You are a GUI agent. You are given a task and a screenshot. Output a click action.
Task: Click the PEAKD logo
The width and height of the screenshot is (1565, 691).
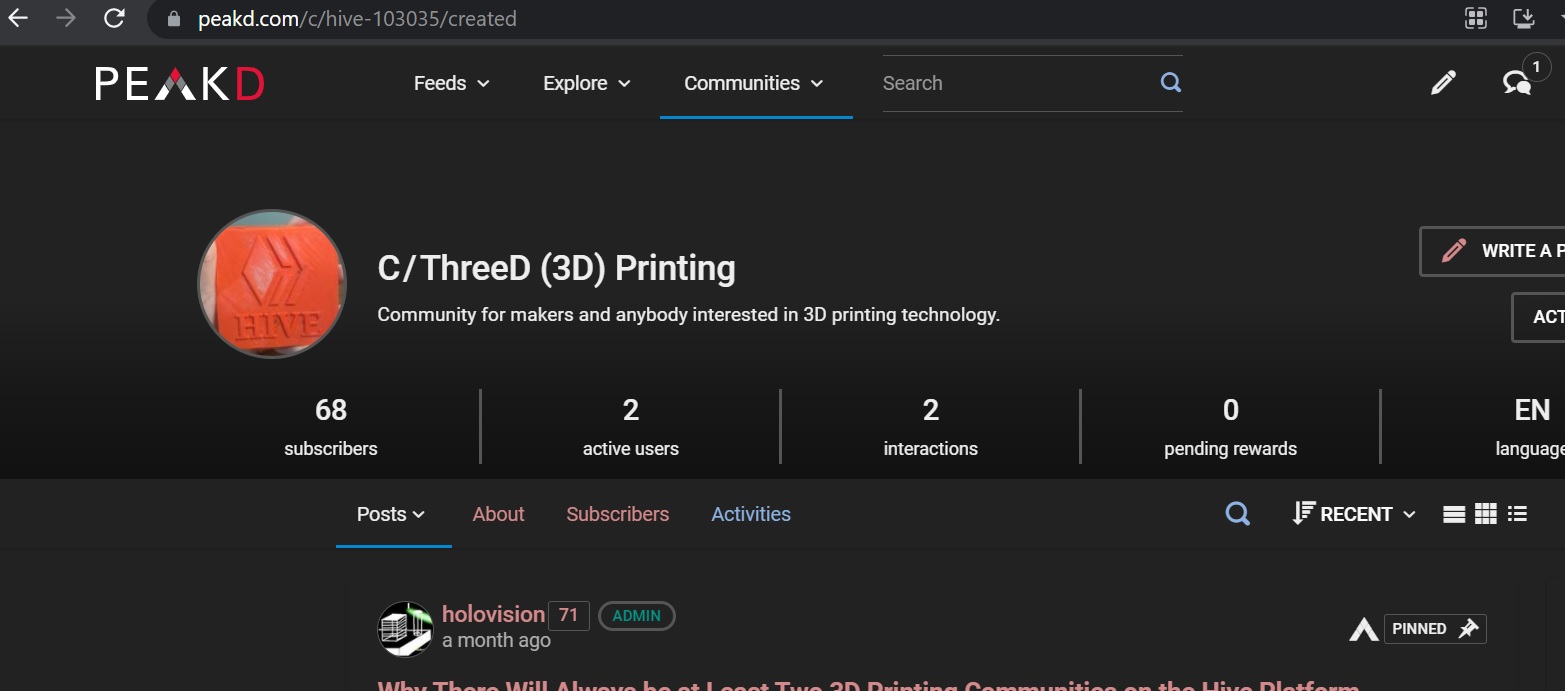(x=180, y=84)
